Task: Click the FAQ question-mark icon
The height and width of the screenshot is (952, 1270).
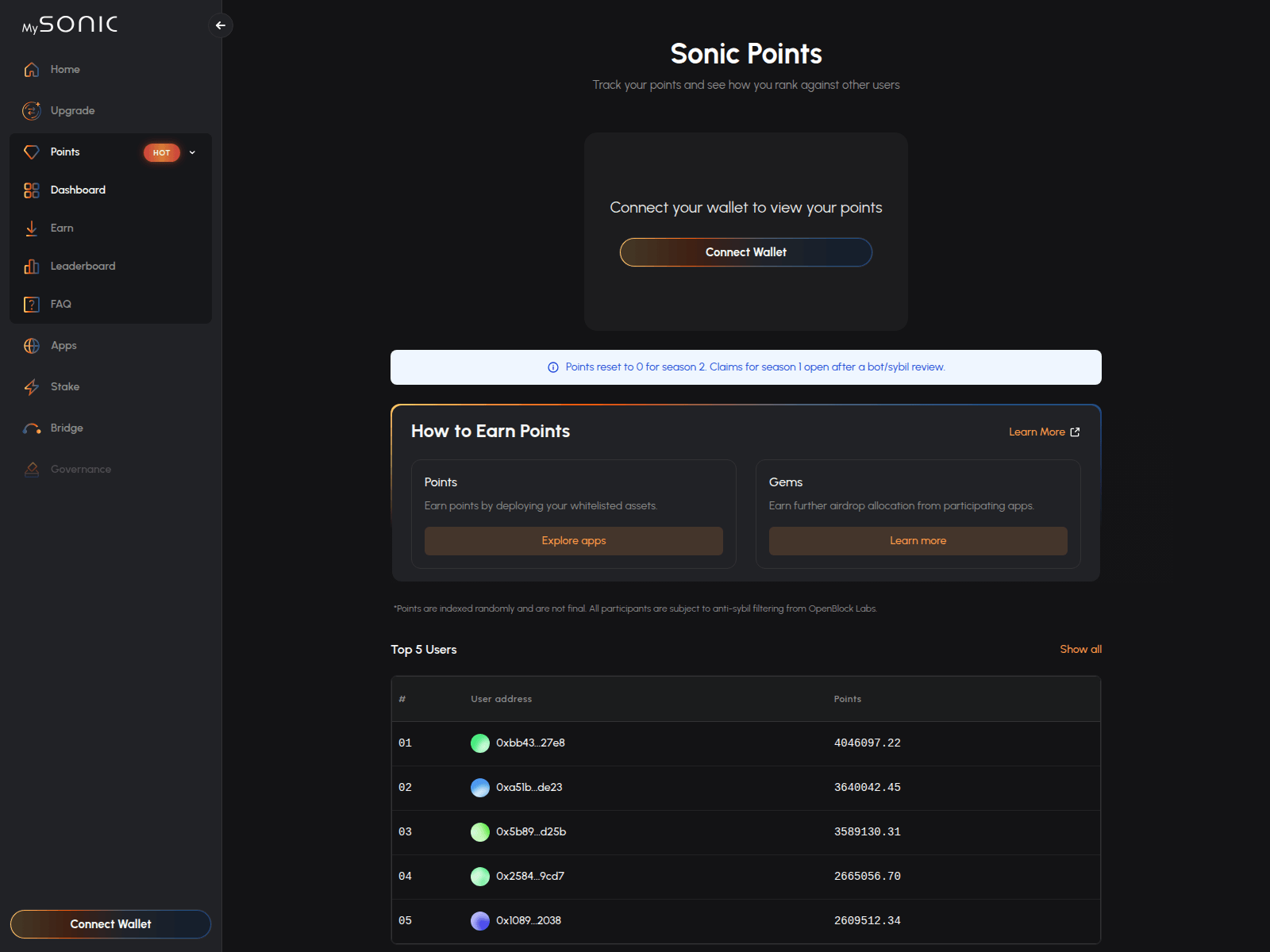Action: [x=32, y=305]
